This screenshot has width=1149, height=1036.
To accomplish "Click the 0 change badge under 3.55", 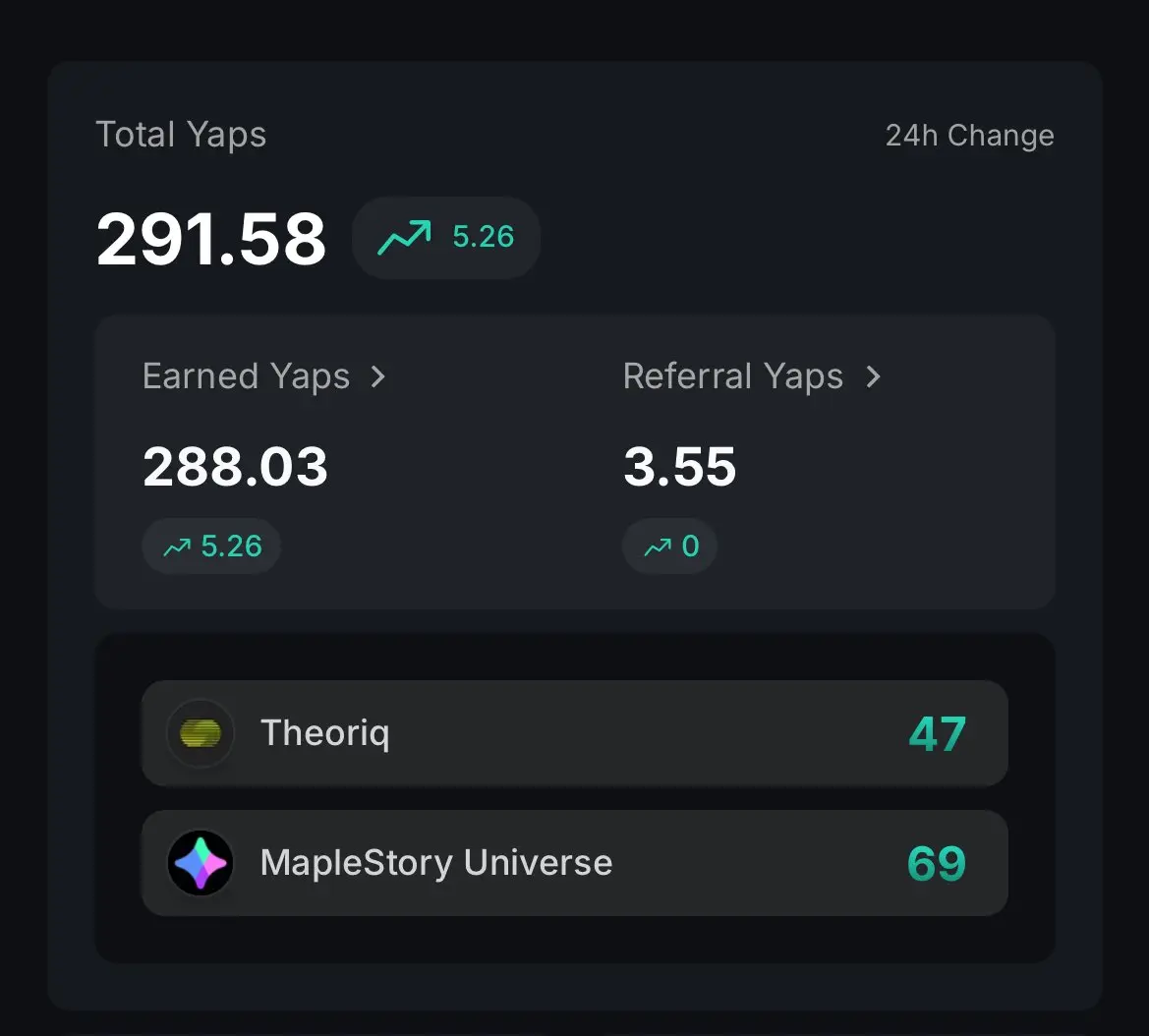I will click(x=669, y=546).
